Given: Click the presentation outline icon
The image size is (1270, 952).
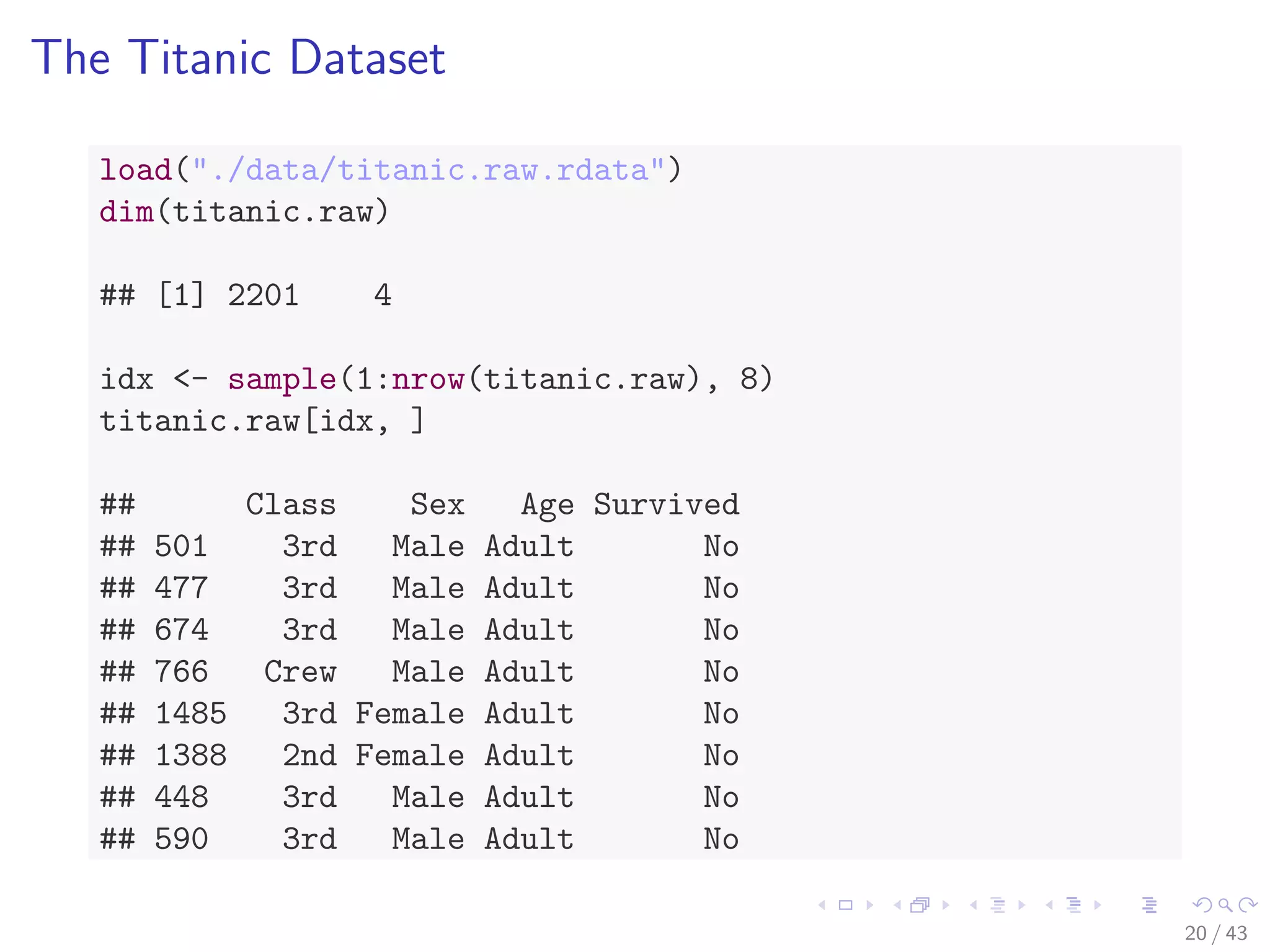Looking at the screenshot, I should point(1149,905).
